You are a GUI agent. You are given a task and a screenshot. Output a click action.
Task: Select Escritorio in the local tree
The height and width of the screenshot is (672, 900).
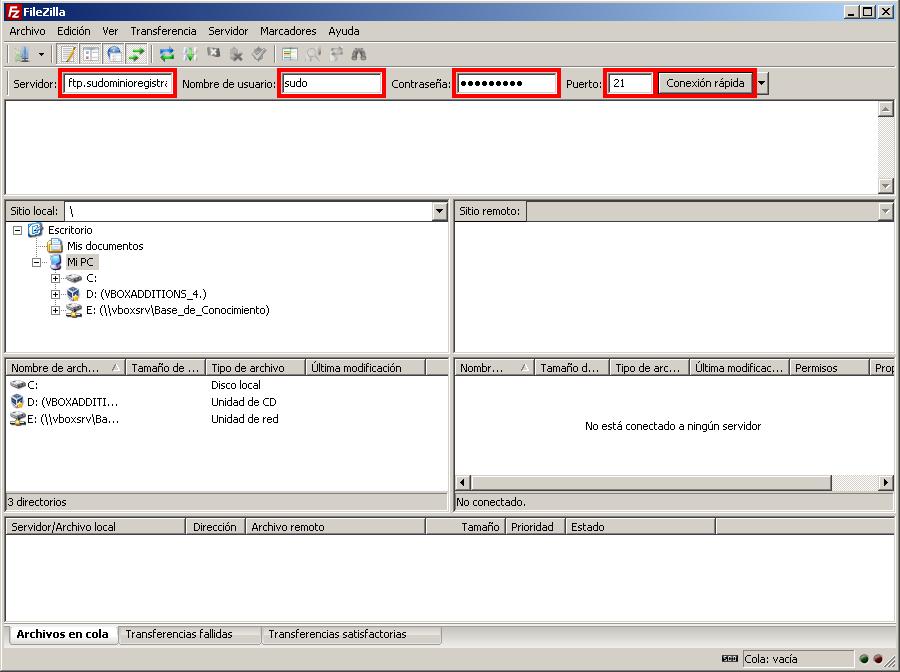point(70,230)
